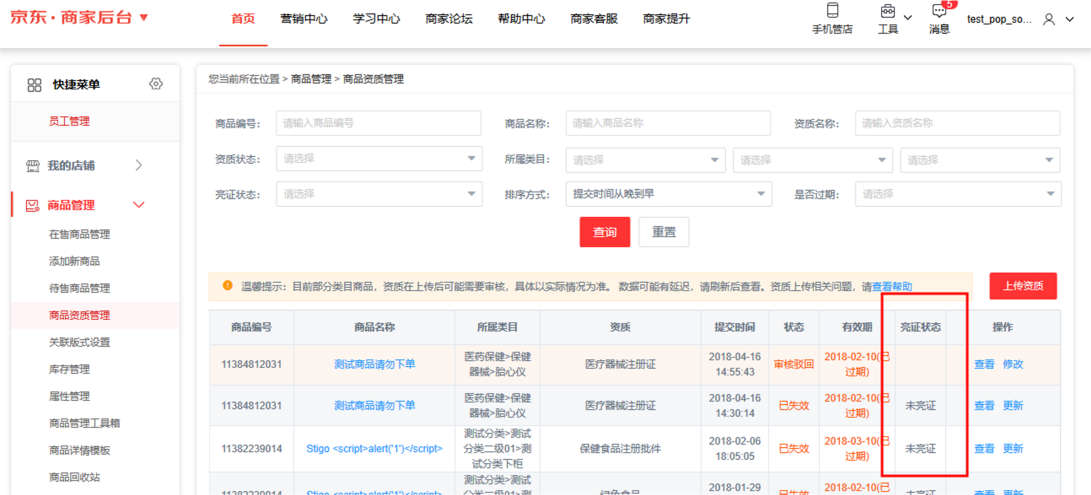Screen dimensions: 1091x495
Task: Open 待售商品管理 in the sidebar
Action: pos(79,288)
